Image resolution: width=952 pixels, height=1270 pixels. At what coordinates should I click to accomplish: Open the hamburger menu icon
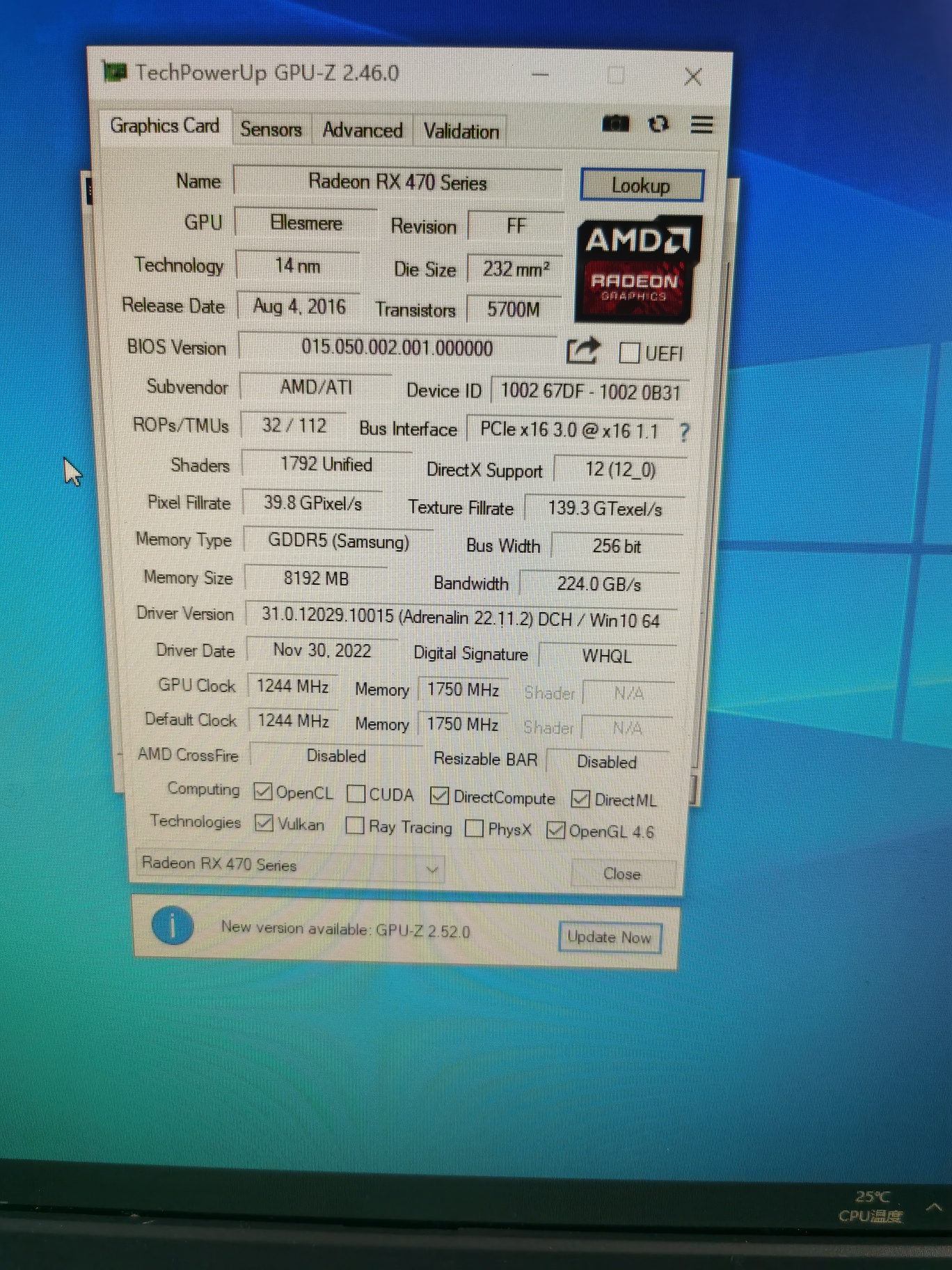[701, 125]
